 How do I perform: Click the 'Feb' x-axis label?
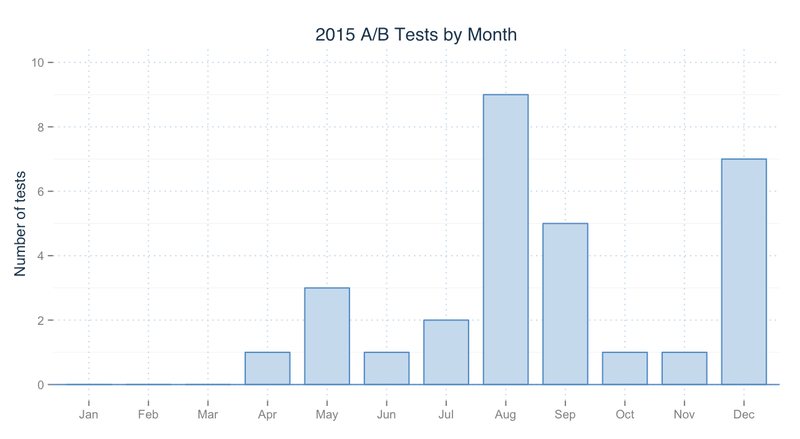click(x=148, y=414)
